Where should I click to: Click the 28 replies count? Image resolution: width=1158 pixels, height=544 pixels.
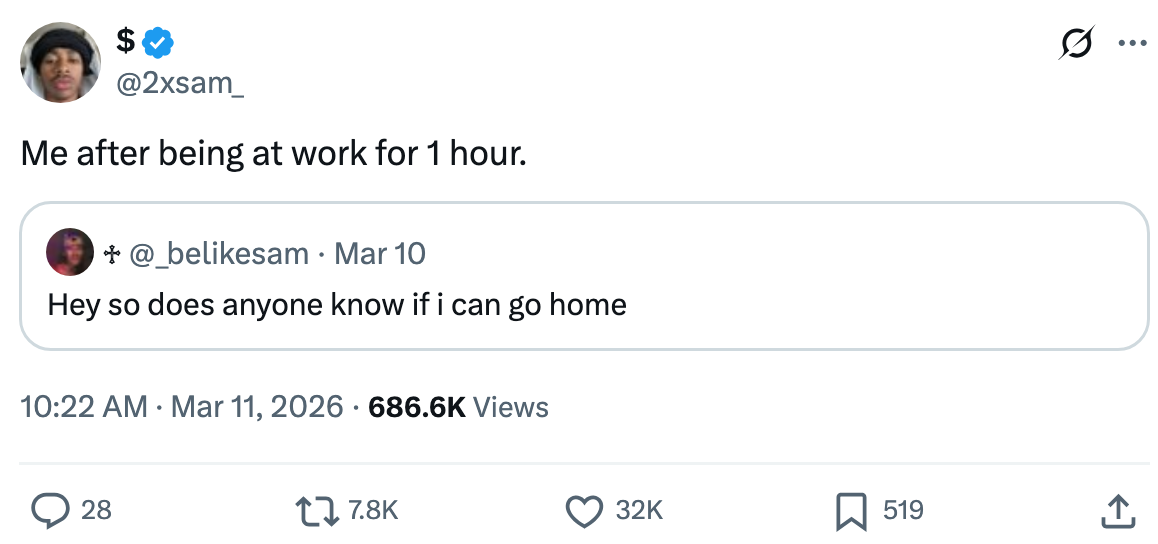[x=96, y=510]
